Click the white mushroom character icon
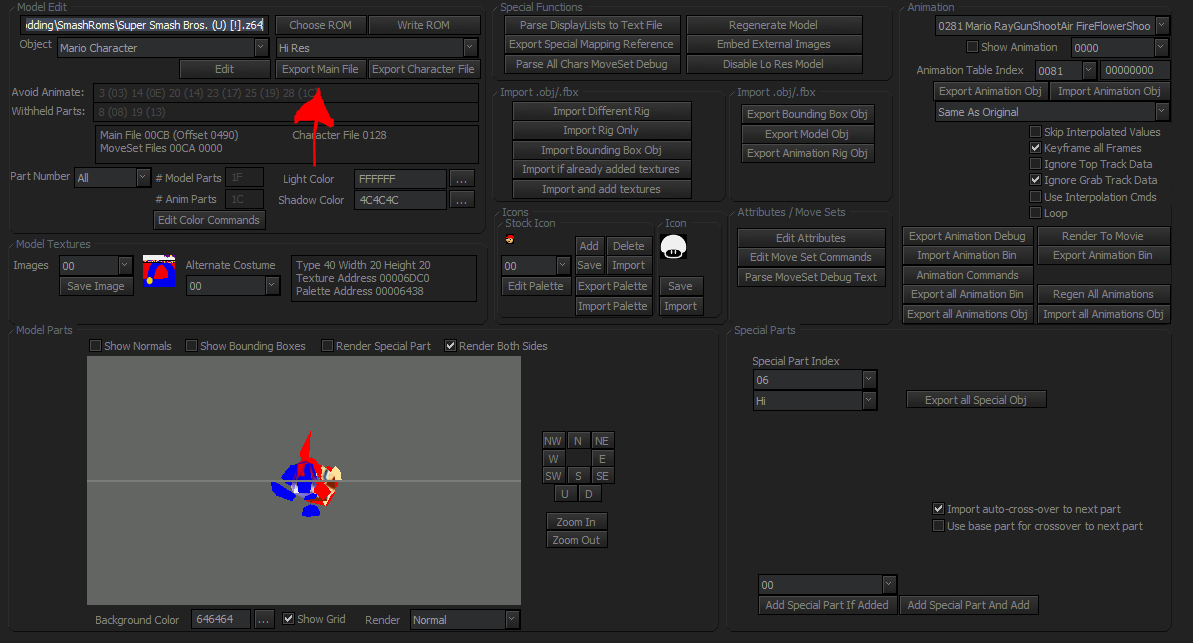The height and width of the screenshot is (643, 1193). pyautogui.click(x=673, y=247)
